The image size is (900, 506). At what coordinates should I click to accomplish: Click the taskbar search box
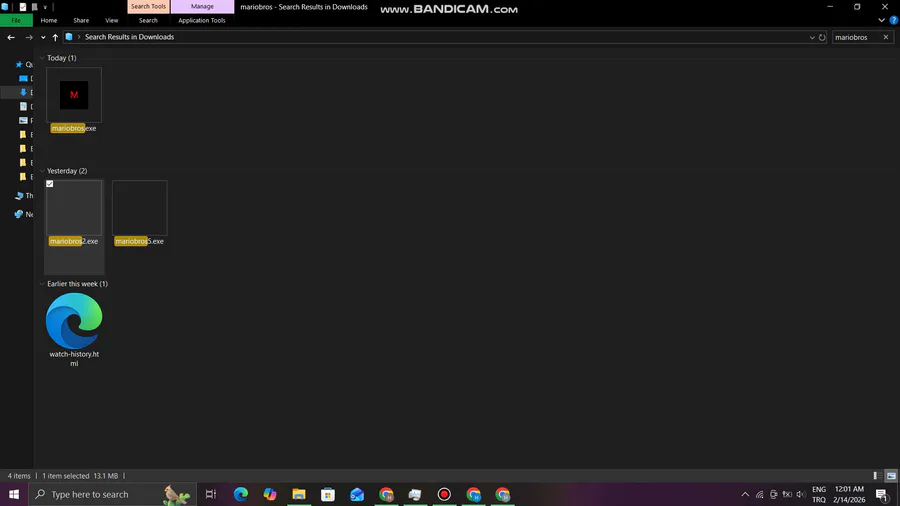pos(112,494)
